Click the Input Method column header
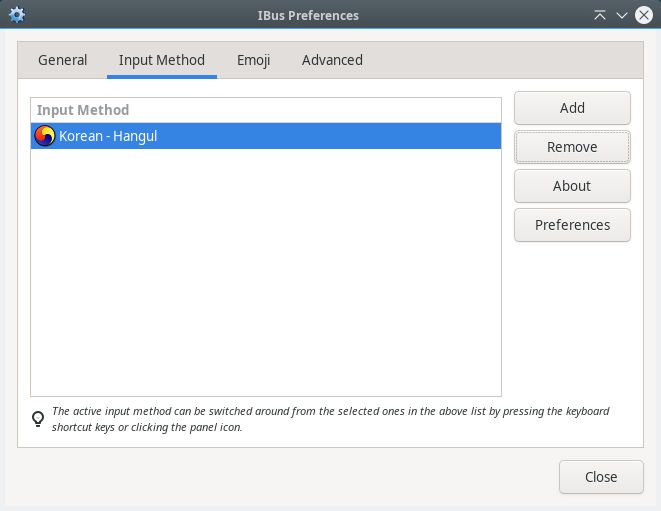 (x=266, y=110)
